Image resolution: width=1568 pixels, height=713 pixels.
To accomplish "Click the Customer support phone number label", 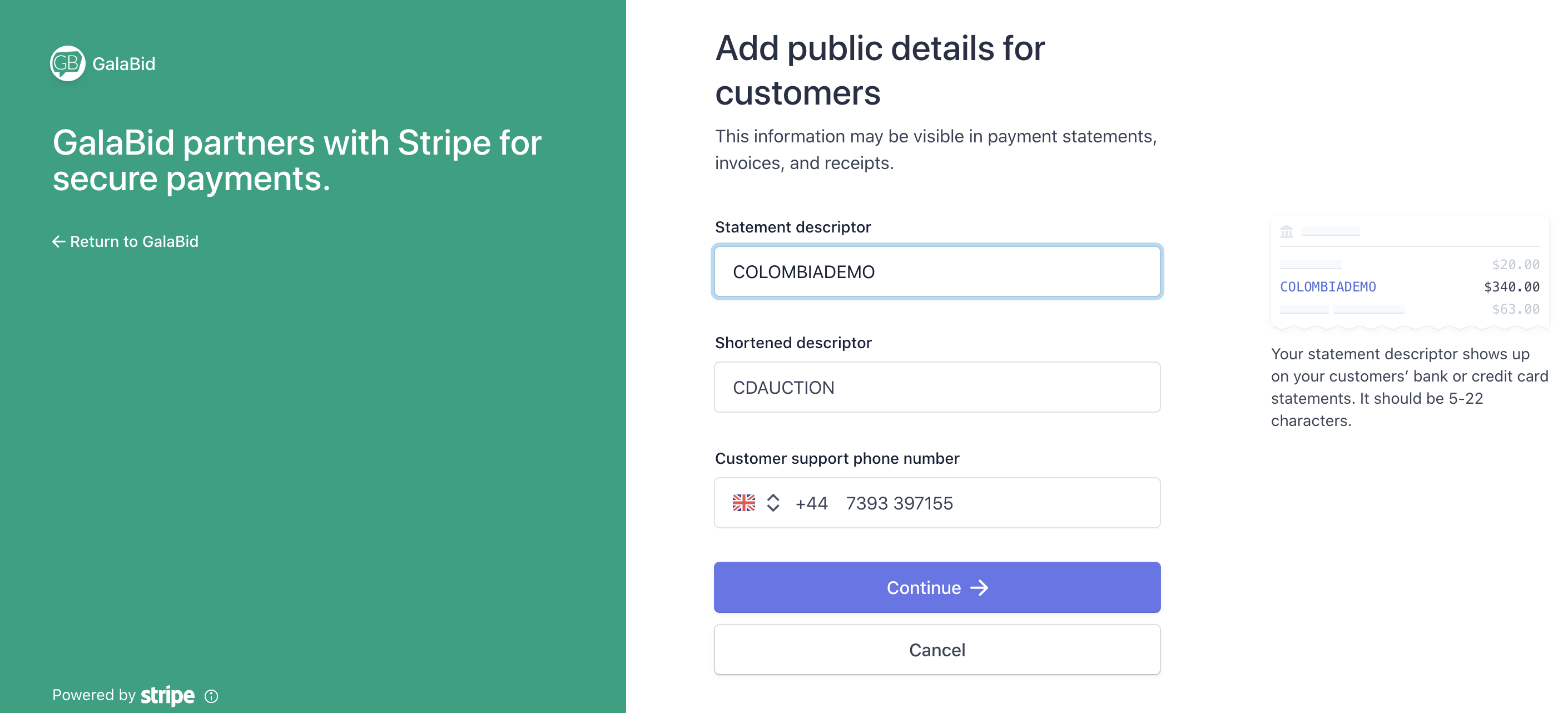I will pyautogui.click(x=836, y=458).
